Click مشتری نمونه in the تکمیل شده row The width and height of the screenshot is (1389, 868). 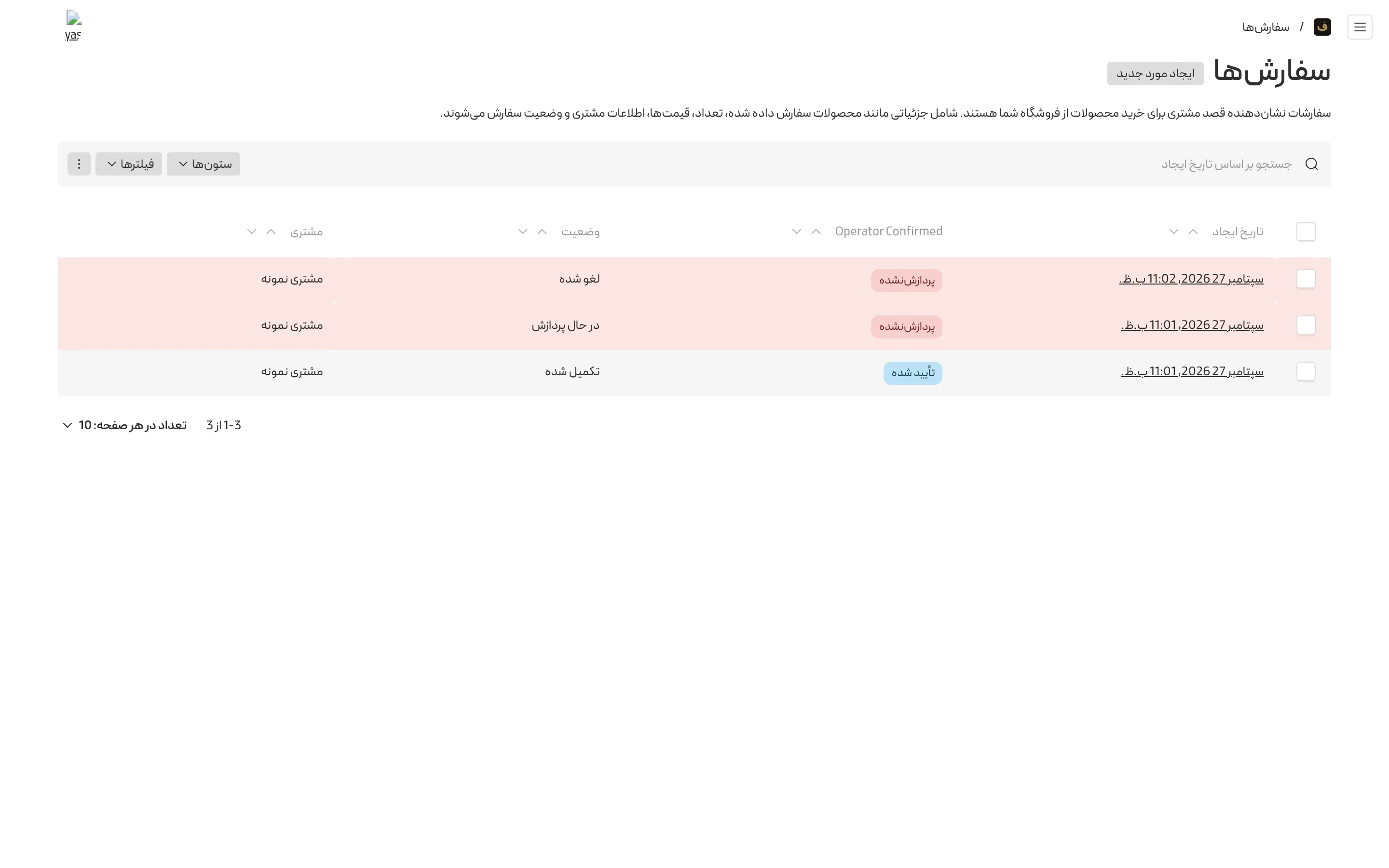(x=292, y=371)
